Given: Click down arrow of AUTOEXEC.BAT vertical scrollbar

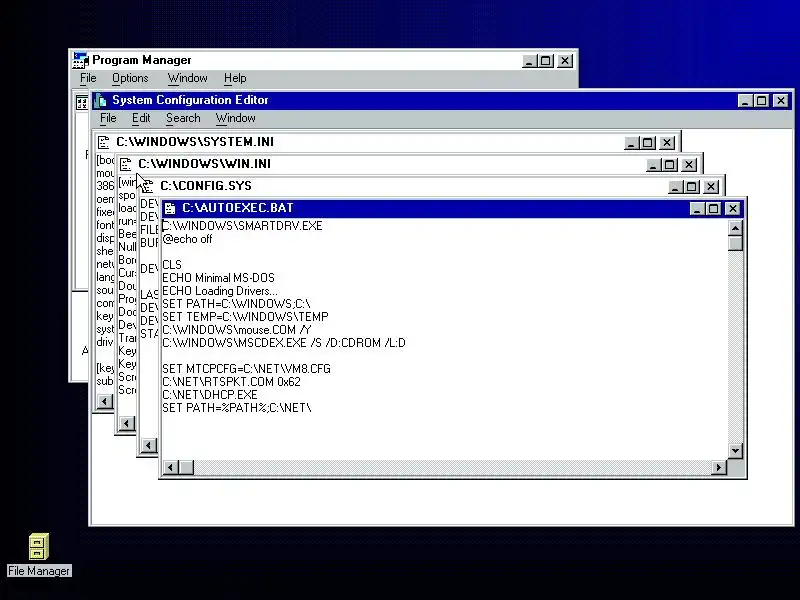Looking at the screenshot, I should [735, 451].
